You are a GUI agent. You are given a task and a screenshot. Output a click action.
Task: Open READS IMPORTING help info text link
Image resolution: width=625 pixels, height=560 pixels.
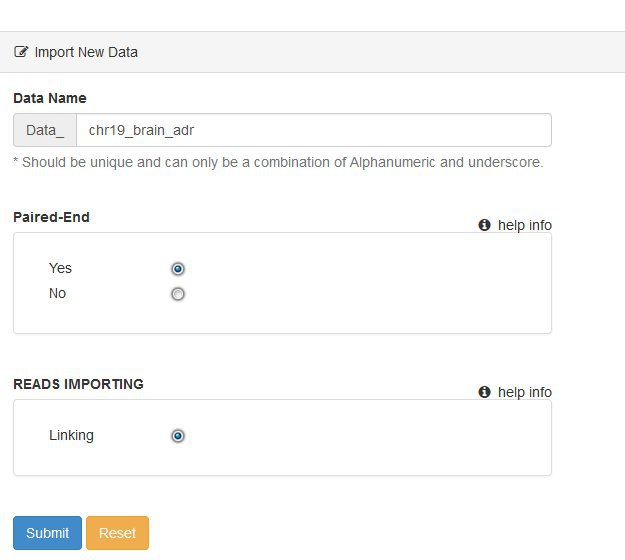(525, 392)
